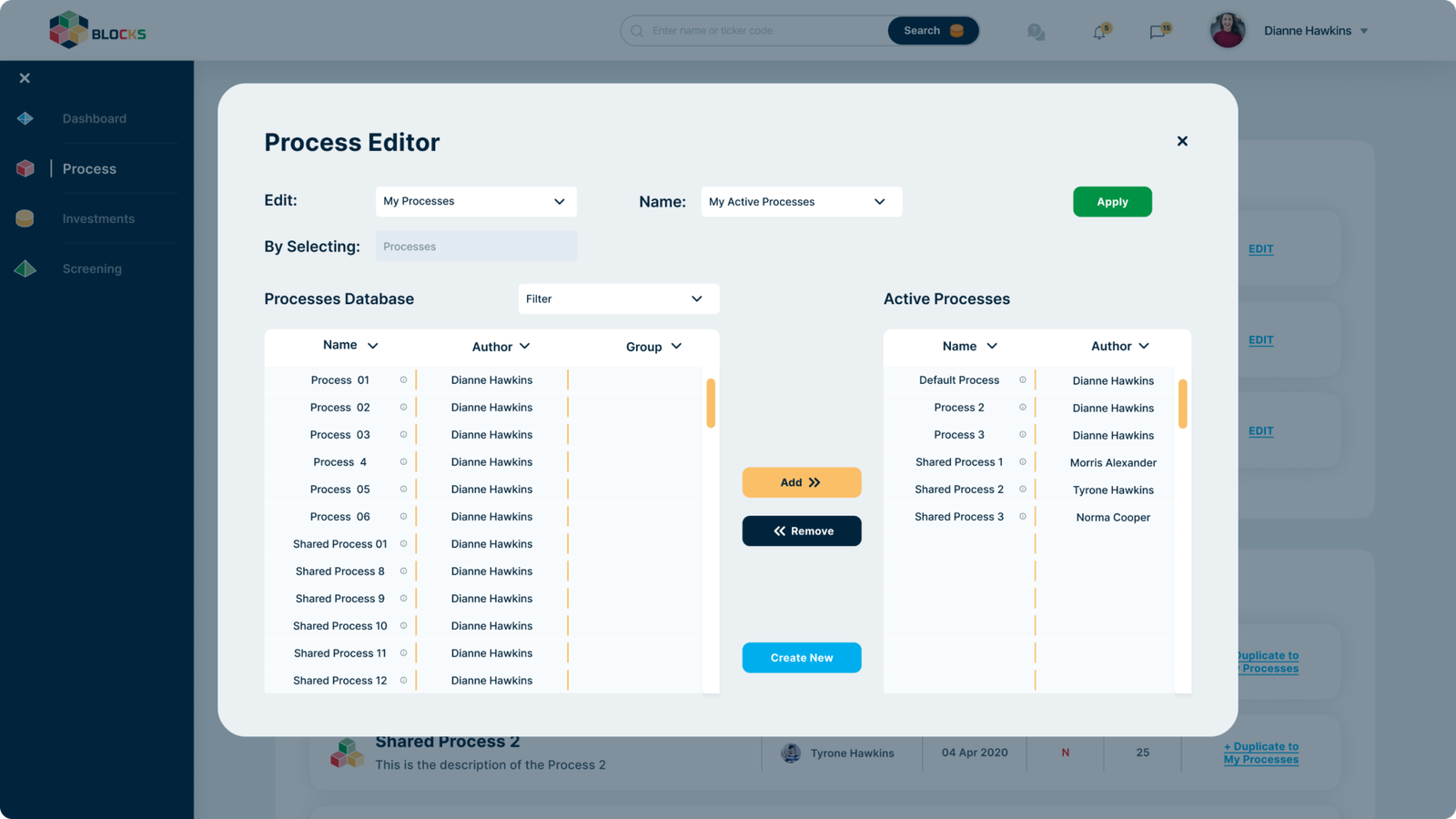The height and width of the screenshot is (819, 1456).
Task: Select the radio dot beside Shared Process 8
Action: pyautogui.click(x=403, y=571)
